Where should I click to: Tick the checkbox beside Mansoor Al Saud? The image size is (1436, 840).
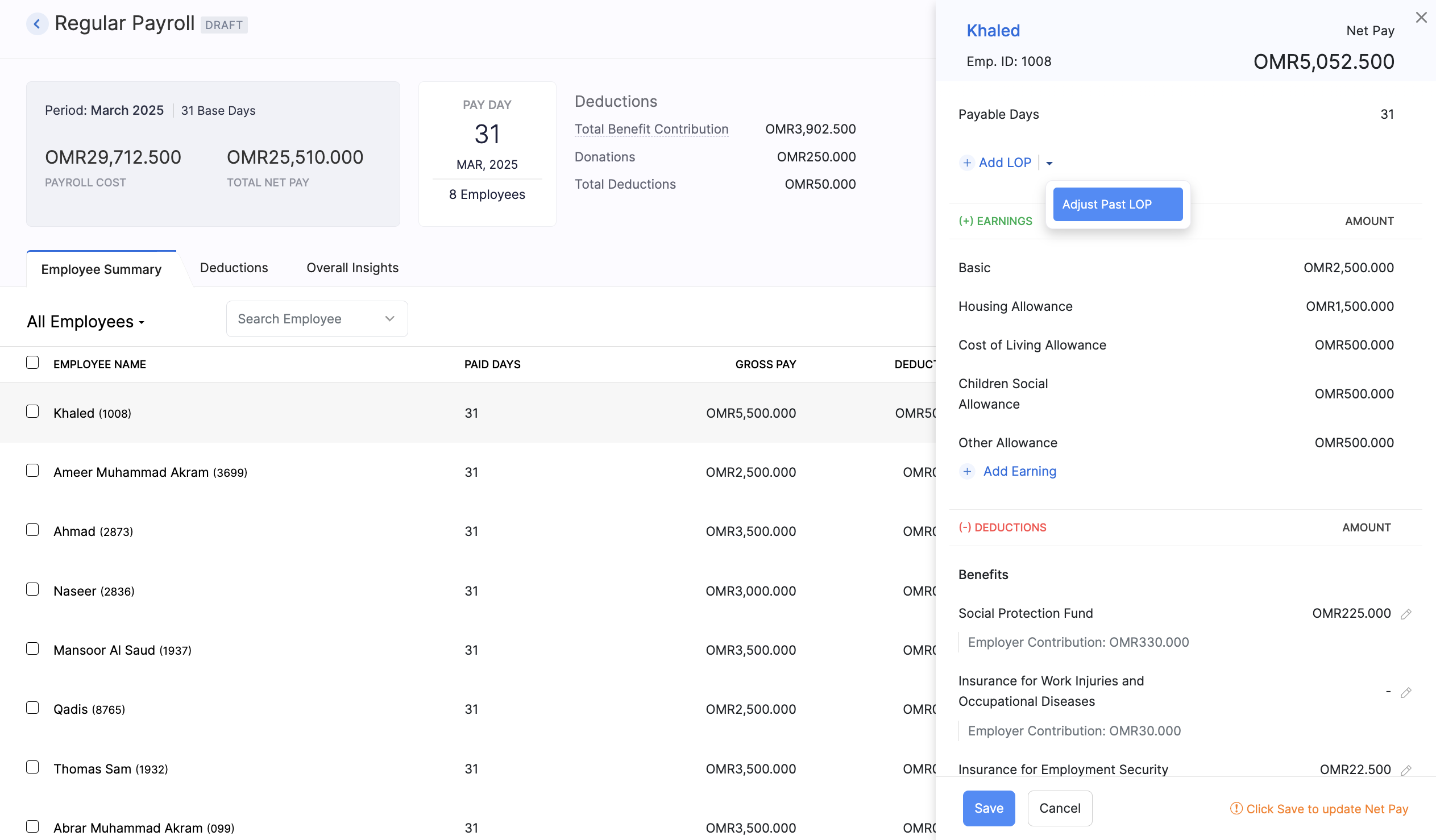coord(32,648)
